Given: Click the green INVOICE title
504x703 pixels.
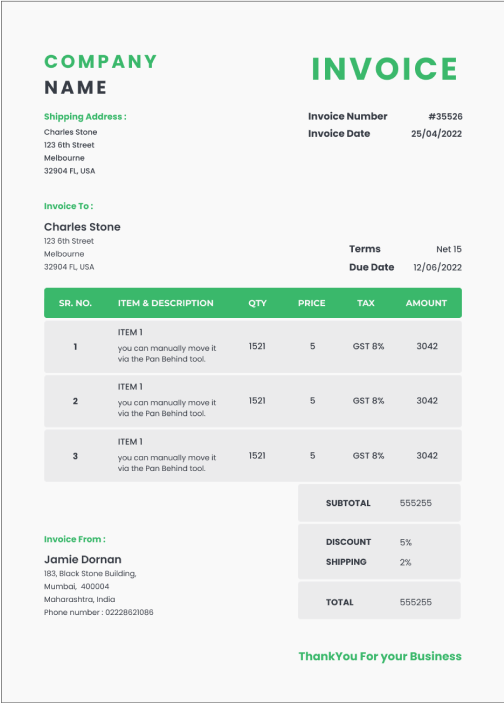Looking at the screenshot, I should (384, 69).
